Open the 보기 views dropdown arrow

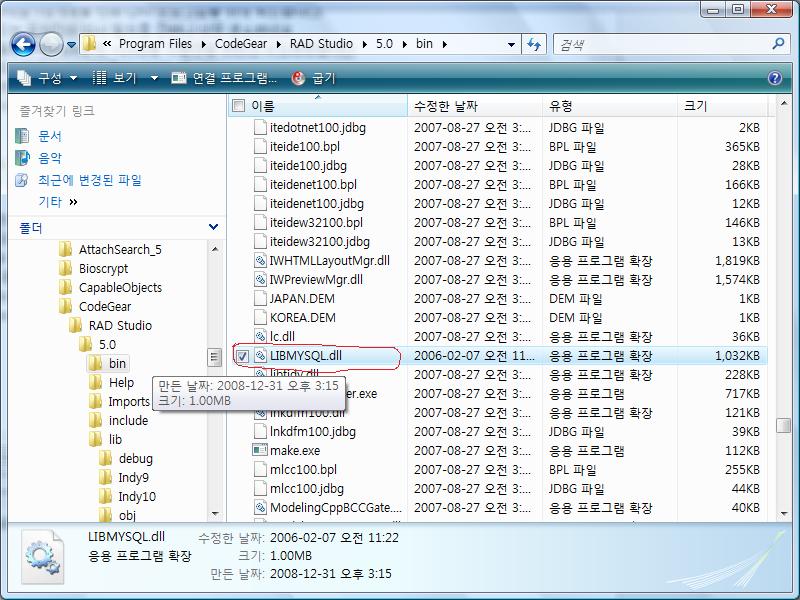(154, 78)
